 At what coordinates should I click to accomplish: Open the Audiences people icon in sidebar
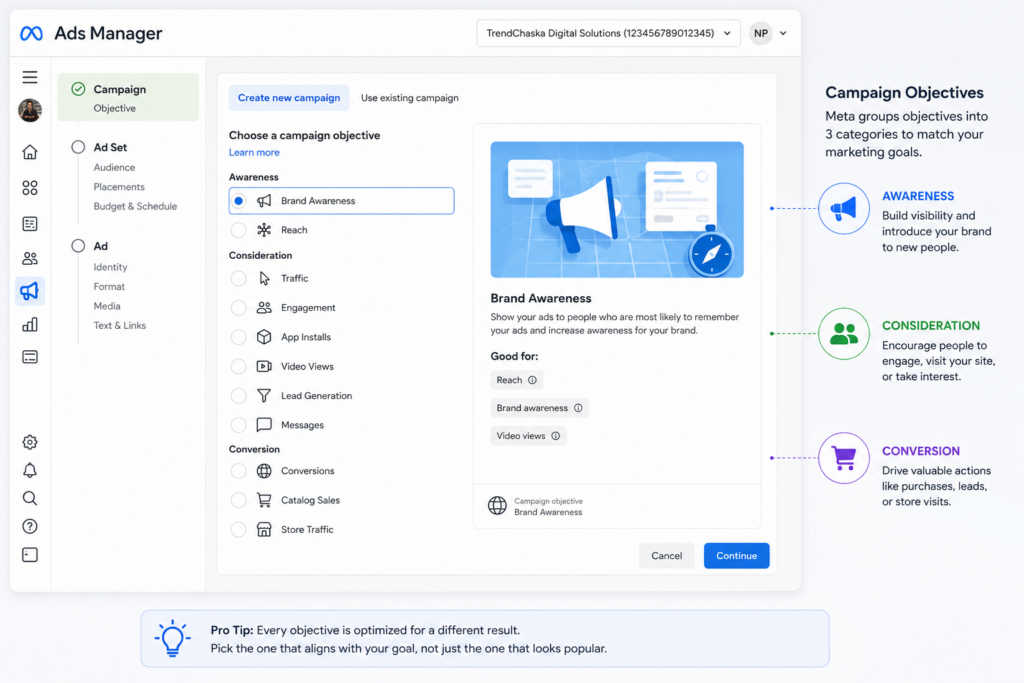(x=30, y=259)
